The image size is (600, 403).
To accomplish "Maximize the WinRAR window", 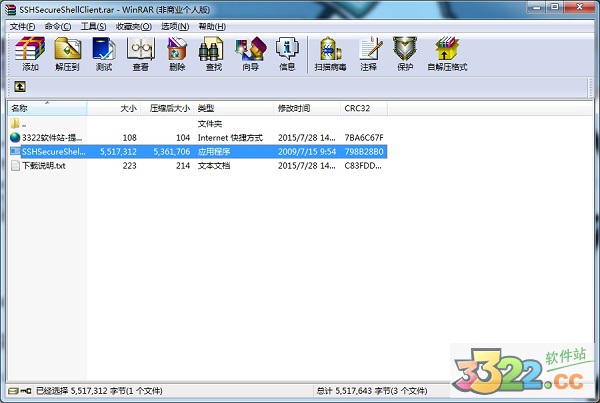I will [x=555, y=7].
